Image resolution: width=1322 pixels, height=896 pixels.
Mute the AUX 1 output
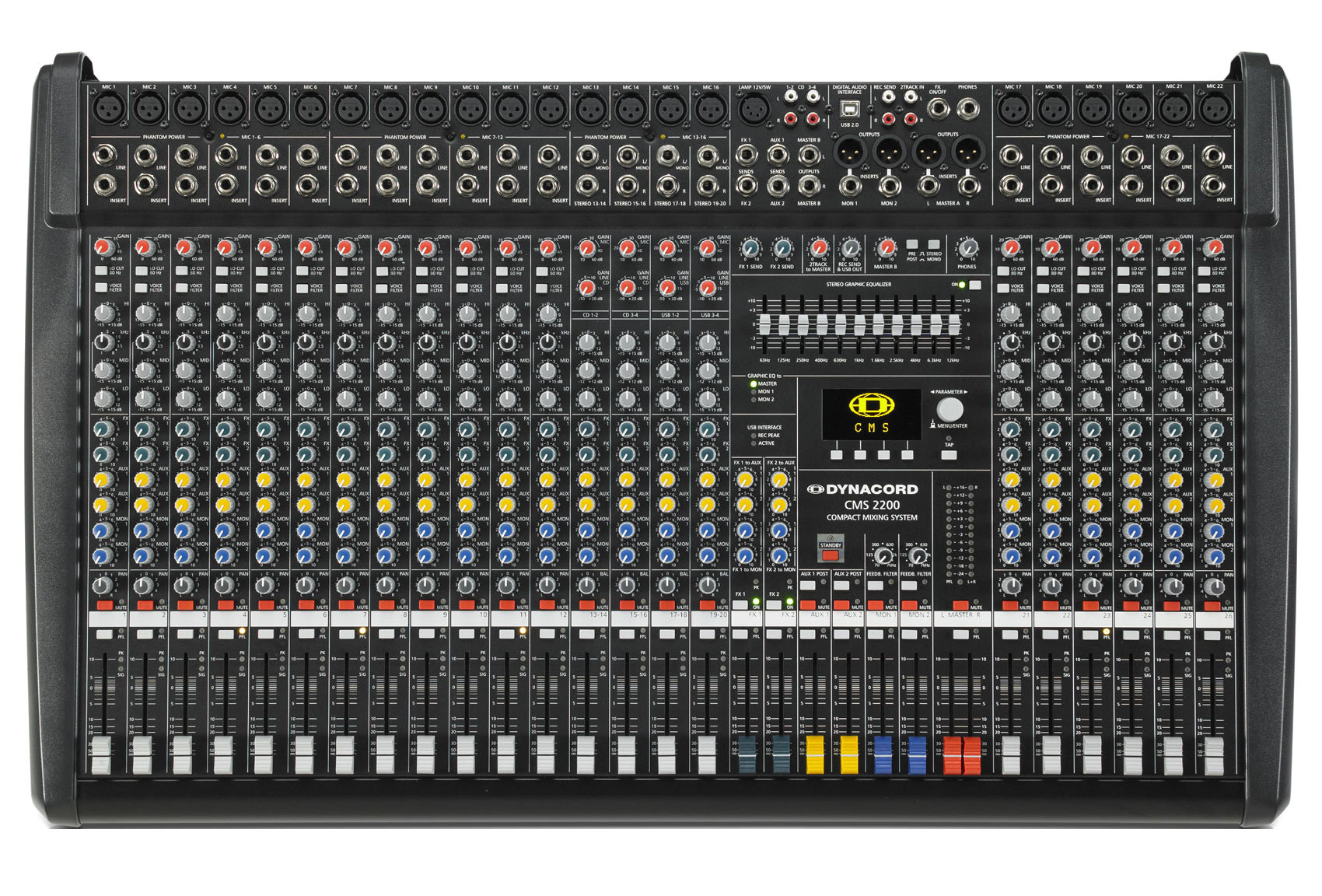click(809, 605)
